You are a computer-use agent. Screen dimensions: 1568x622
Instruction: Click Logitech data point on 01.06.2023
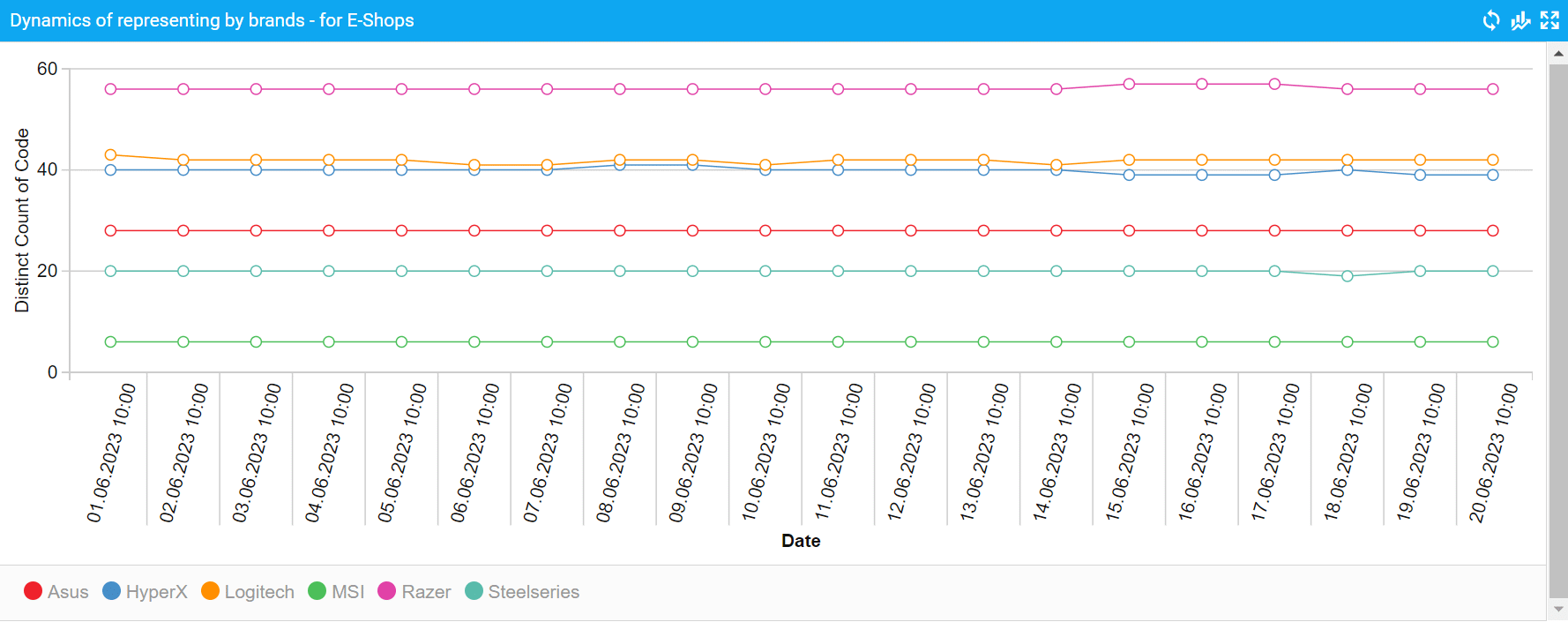click(x=110, y=155)
